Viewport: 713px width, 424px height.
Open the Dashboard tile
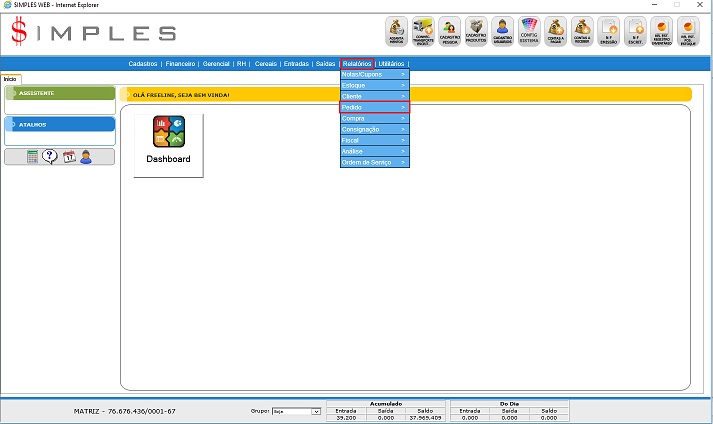[168, 145]
